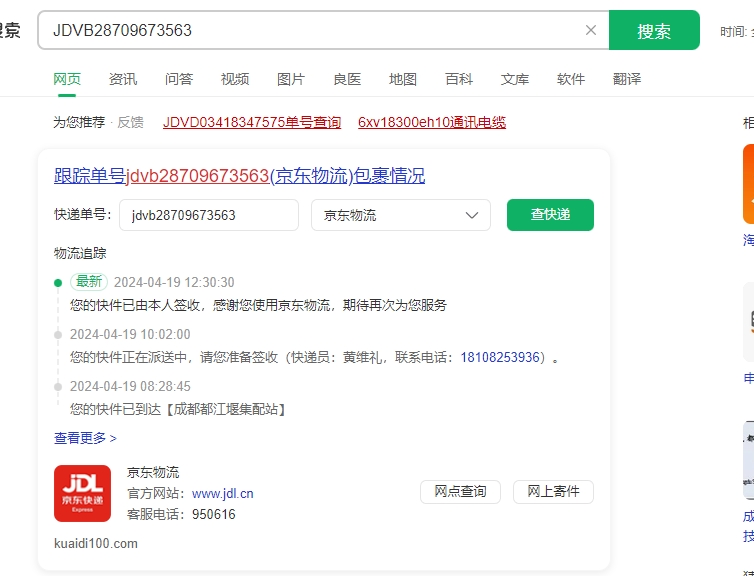Focus the main search input field

(323, 30)
